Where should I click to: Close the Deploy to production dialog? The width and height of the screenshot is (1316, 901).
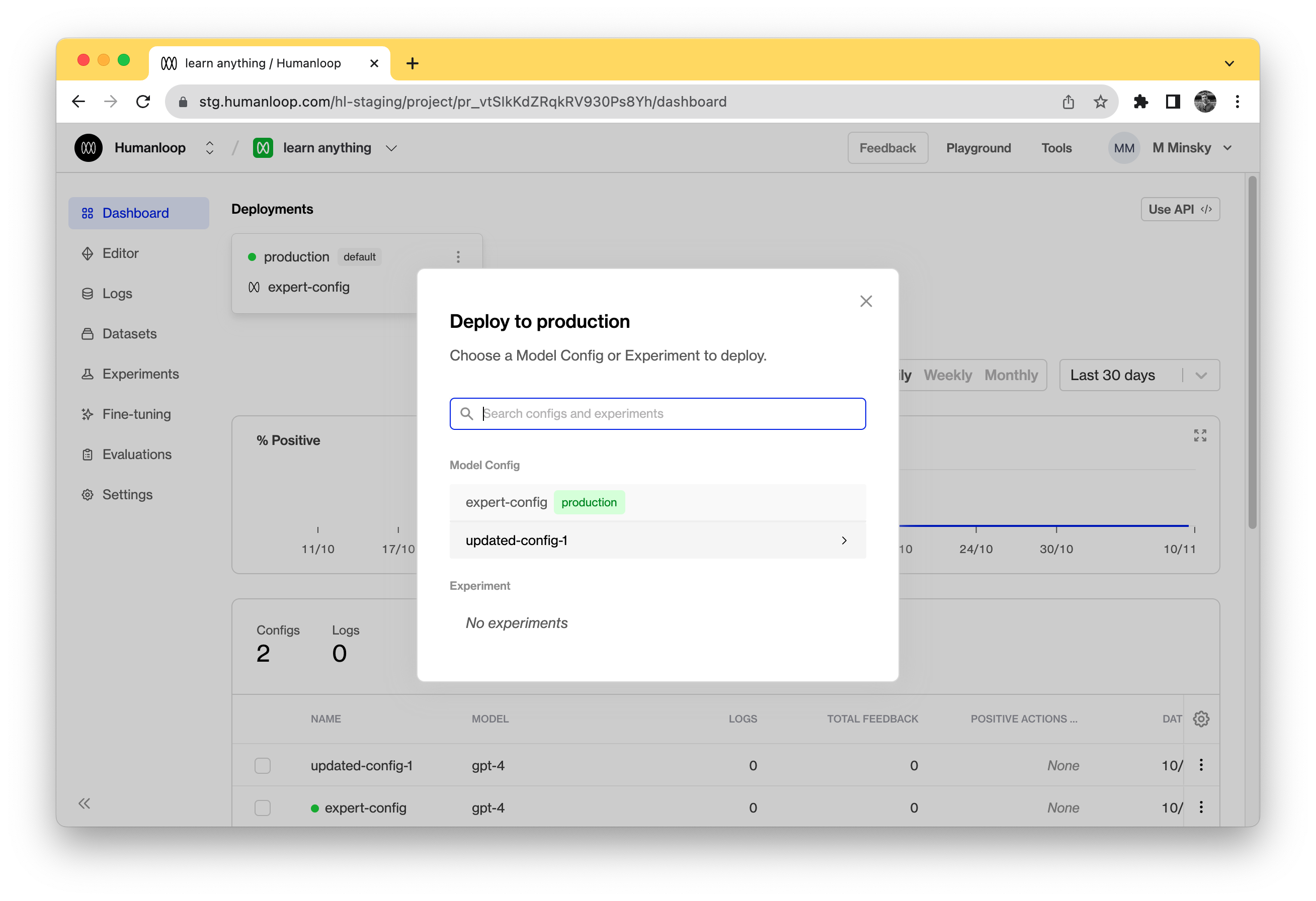click(866, 301)
